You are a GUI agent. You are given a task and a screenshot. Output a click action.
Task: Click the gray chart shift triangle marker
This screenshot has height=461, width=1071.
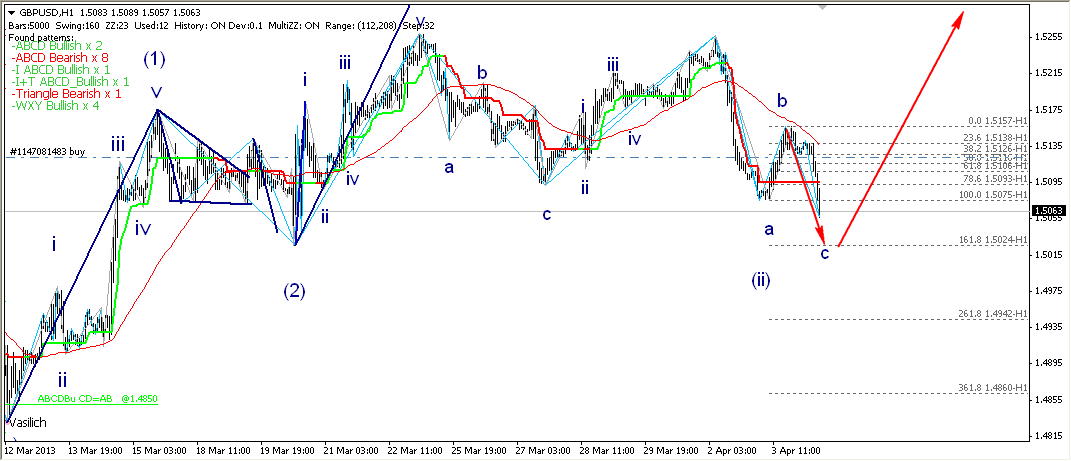821,7
